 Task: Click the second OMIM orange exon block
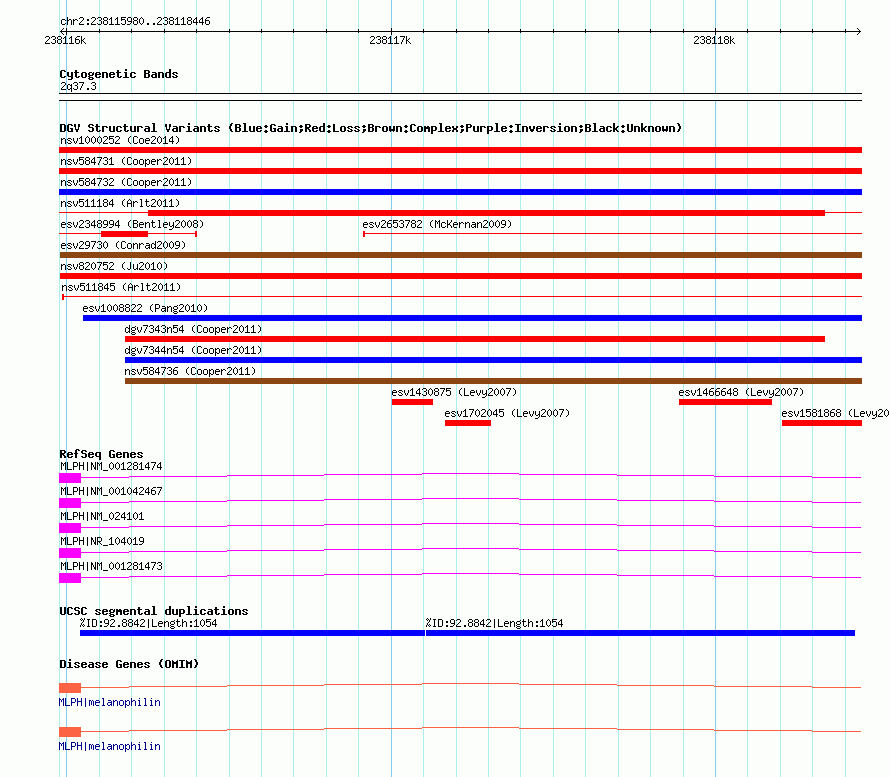(70, 732)
